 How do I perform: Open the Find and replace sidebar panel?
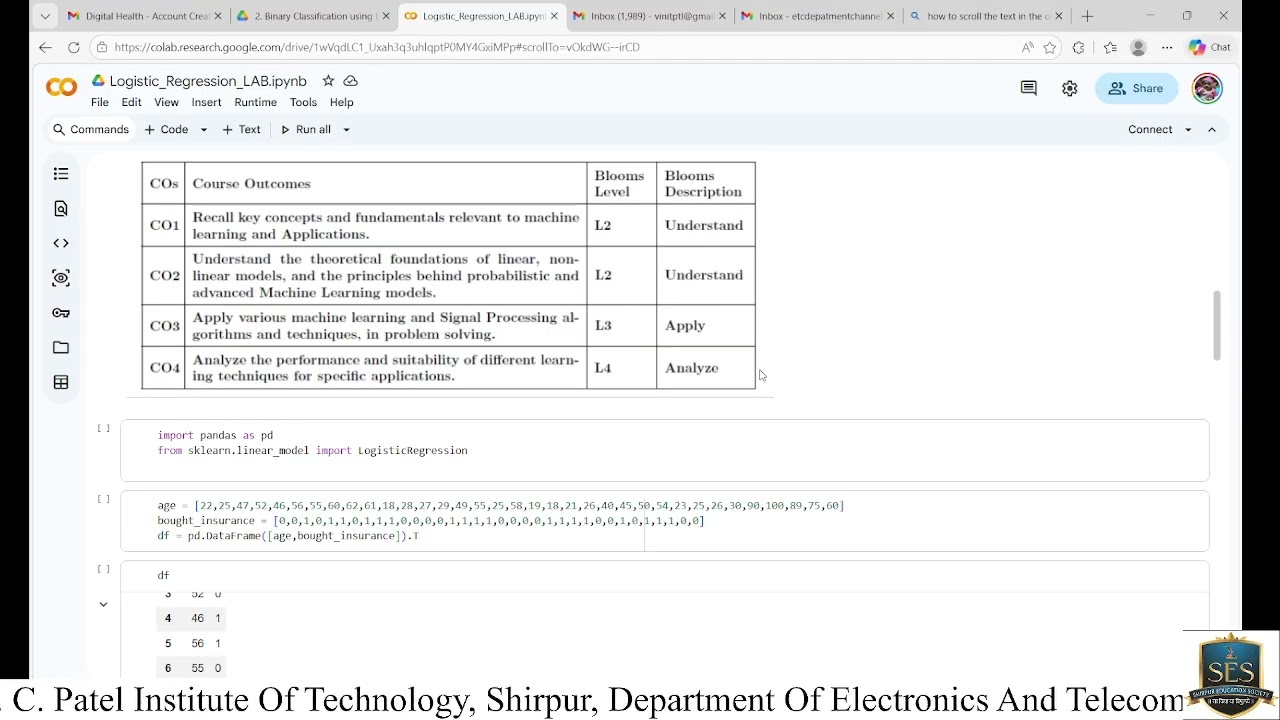[x=61, y=208]
